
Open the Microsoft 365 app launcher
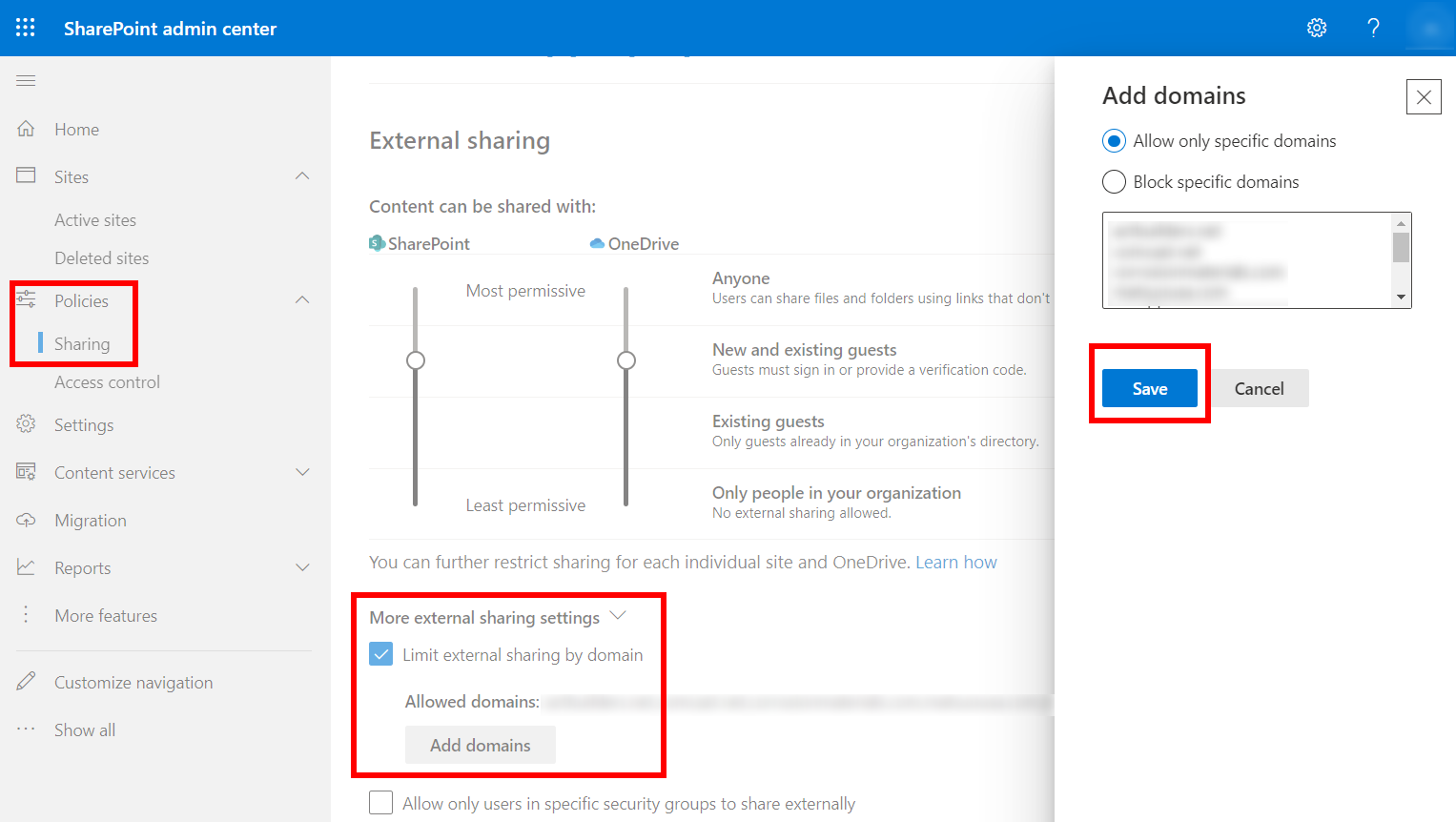click(26, 27)
